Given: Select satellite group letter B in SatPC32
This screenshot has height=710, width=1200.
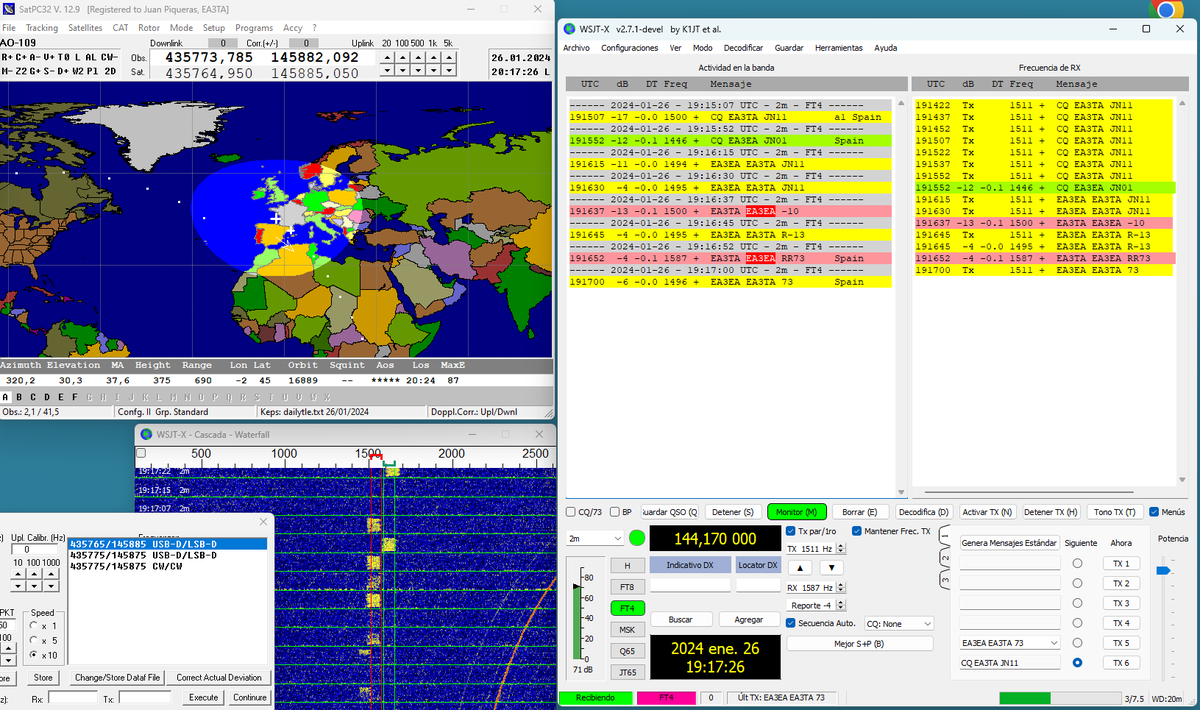Looking at the screenshot, I should (x=20, y=396).
